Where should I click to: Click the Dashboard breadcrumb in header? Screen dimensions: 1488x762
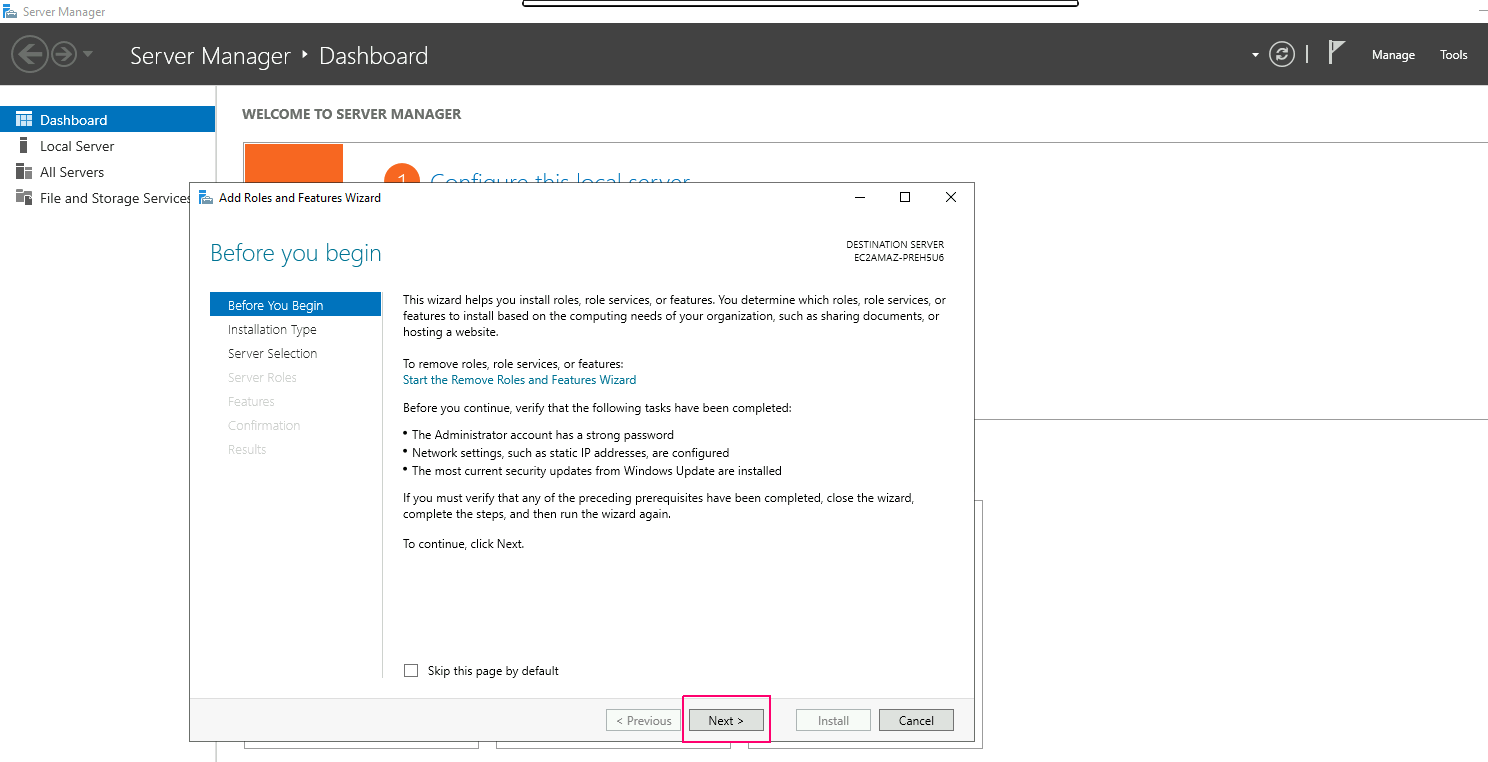(374, 56)
